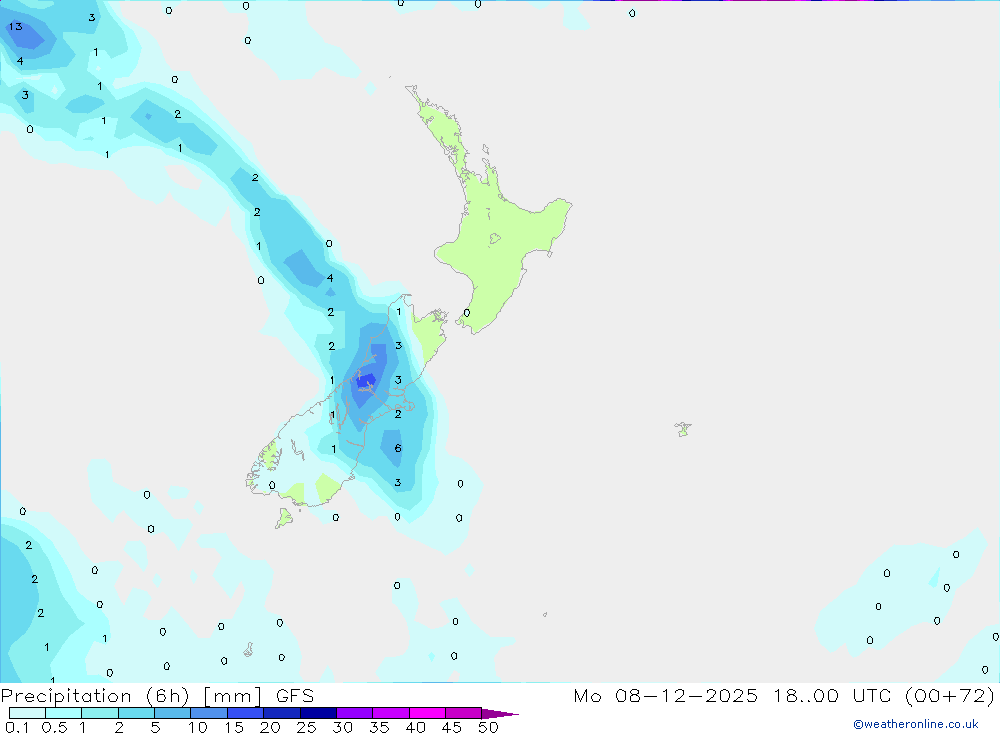This screenshot has width=1000, height=733.
Task: Click the '40' legend scale label
Action: pyautogui.click(x=416, y=727)
